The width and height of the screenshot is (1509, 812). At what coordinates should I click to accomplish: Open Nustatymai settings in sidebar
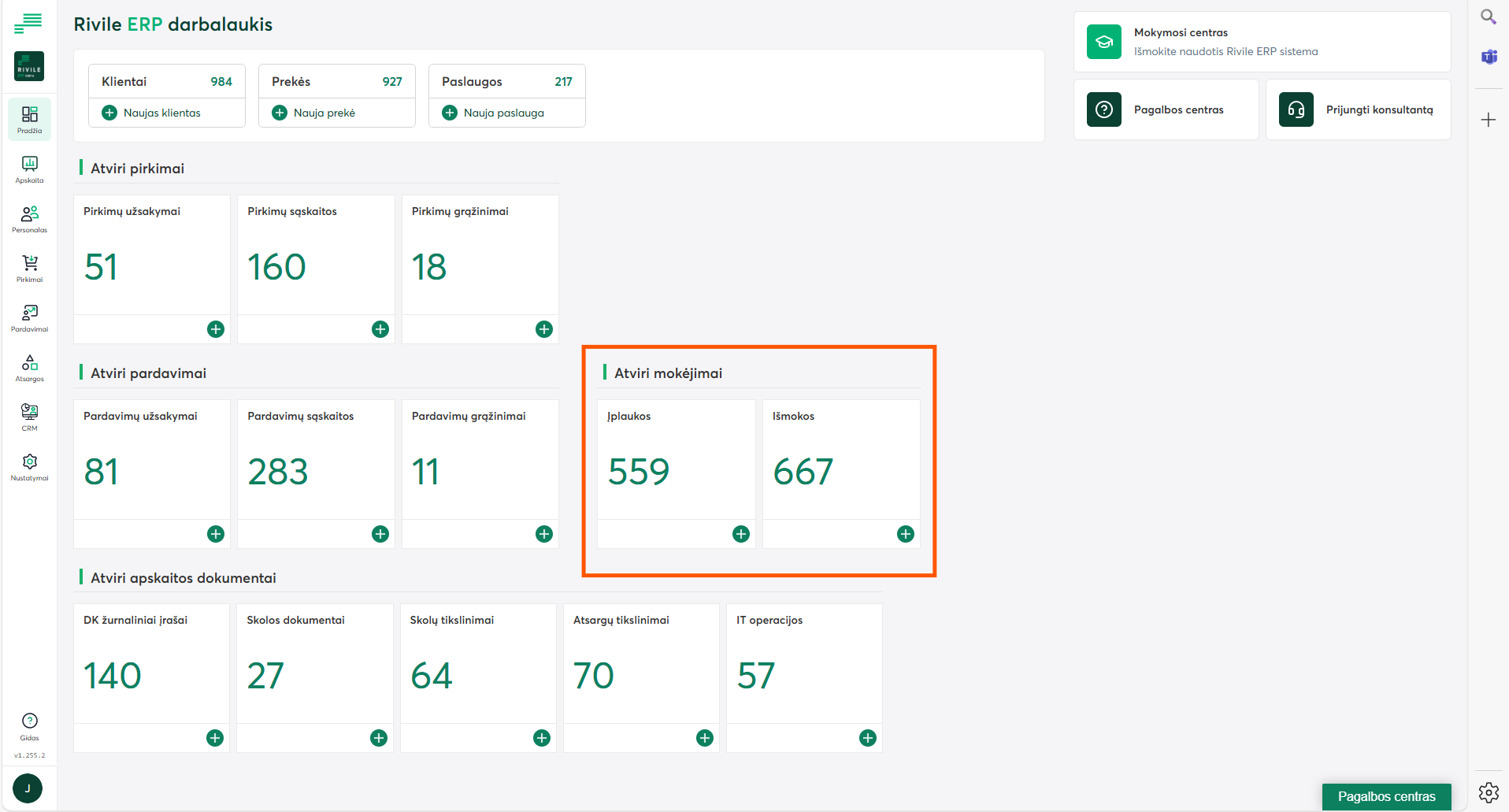coord(29,466)
